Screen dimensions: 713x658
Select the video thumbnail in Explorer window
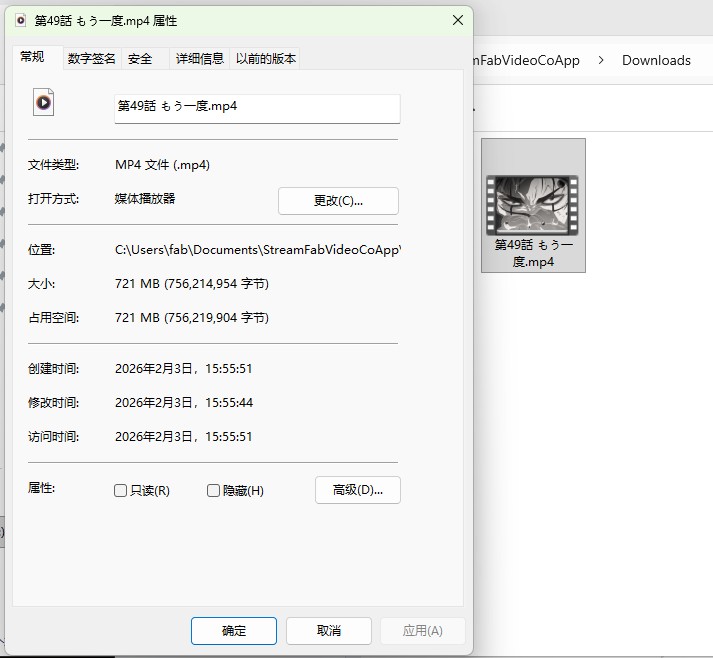pyautogui.click(x=532, y=205)
